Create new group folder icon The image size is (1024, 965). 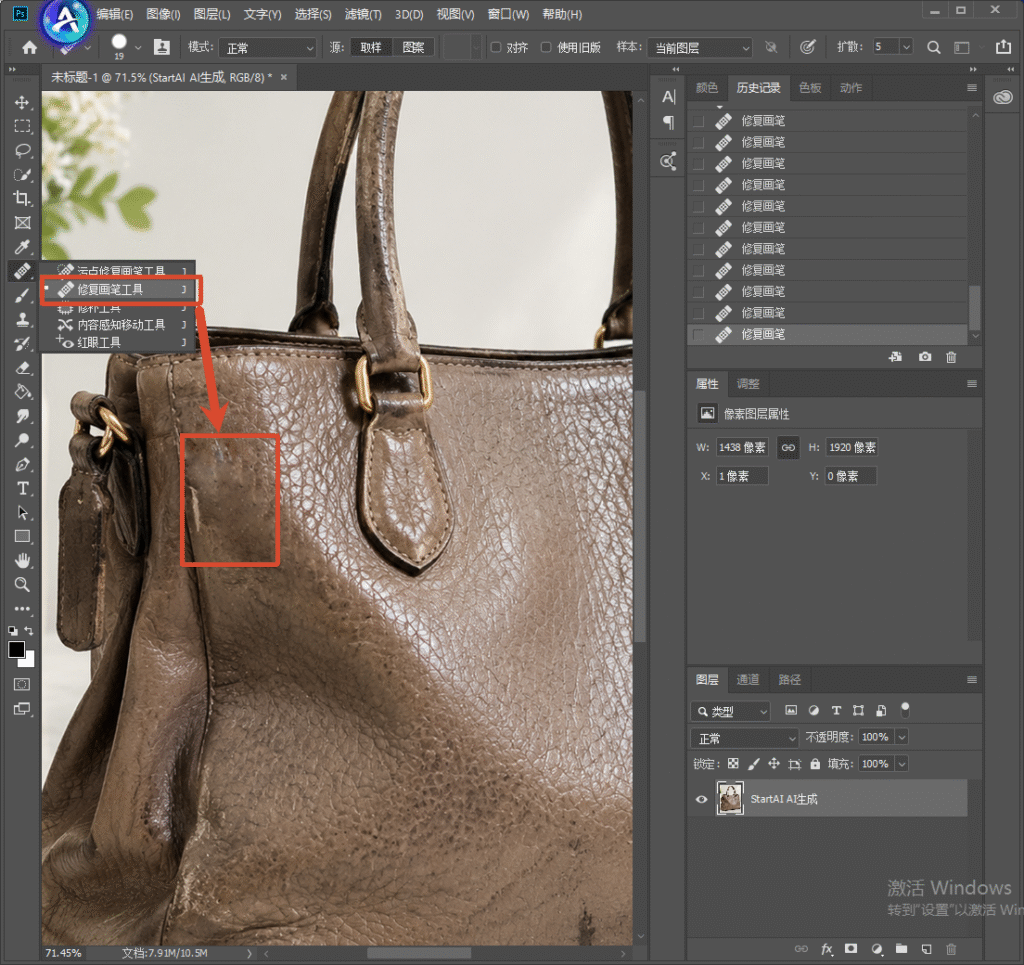(x=901, y=949)
